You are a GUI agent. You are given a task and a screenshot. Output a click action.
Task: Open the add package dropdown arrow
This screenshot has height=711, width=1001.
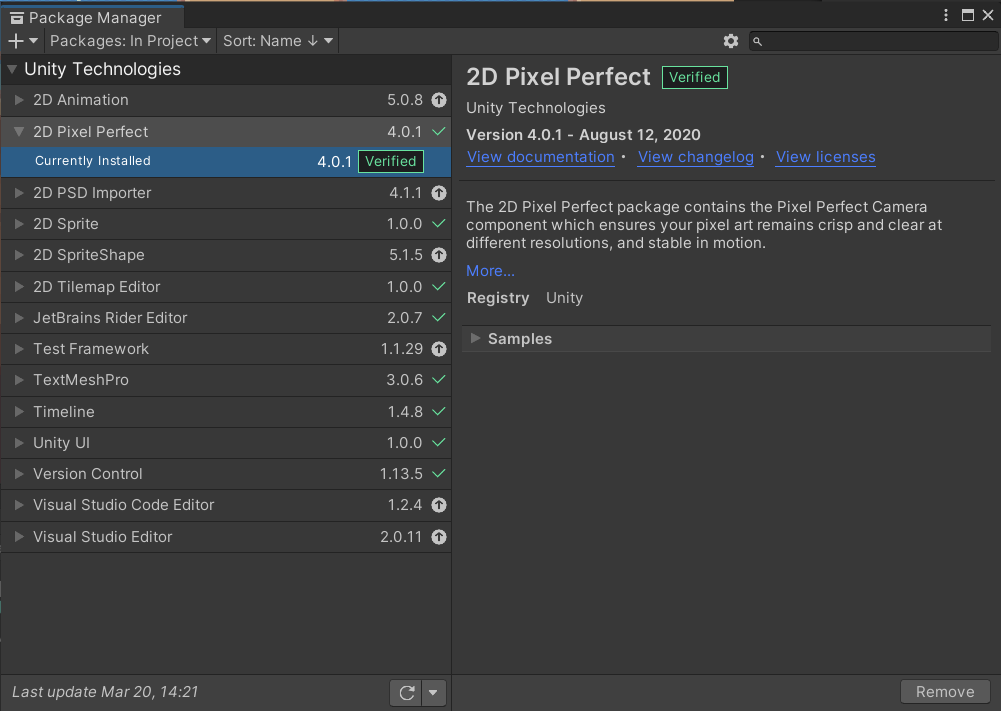point(34,41)
